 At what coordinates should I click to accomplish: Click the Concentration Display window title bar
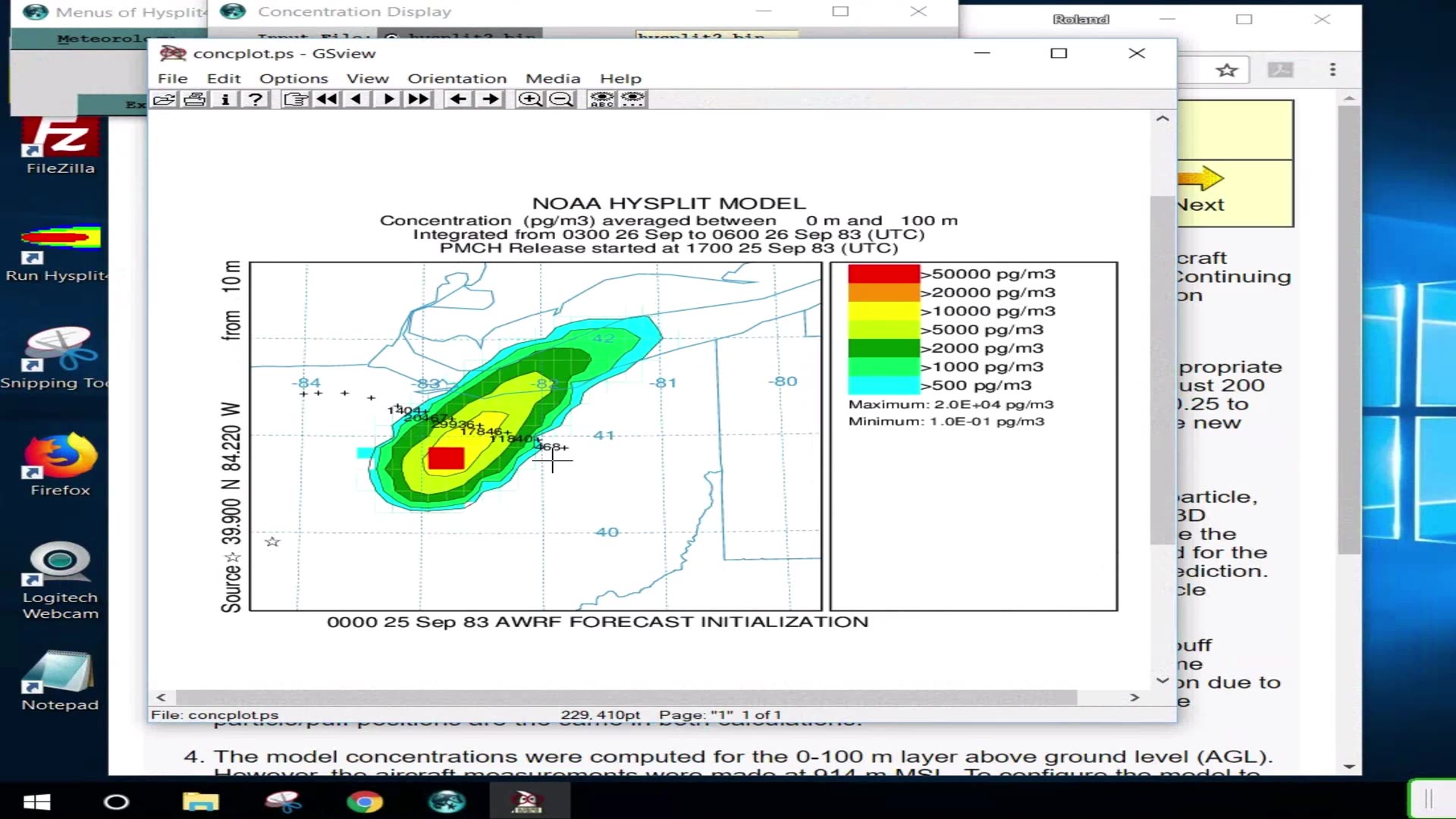click(x=582, y=11)
